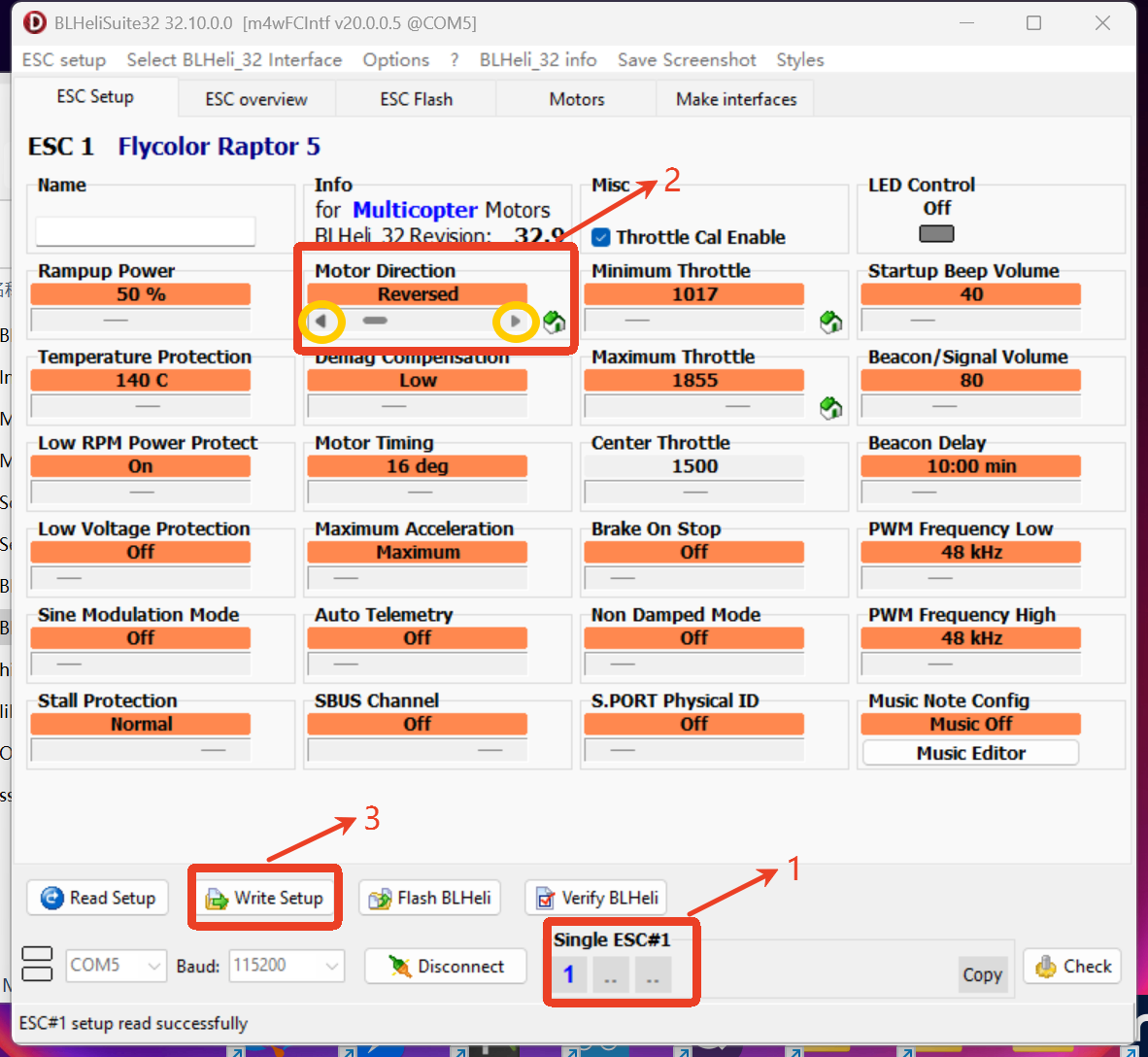Switch to the ESC Flash tab
Image resolution: width=1148 pixels, height=1057 pixels.
point(416,99)
